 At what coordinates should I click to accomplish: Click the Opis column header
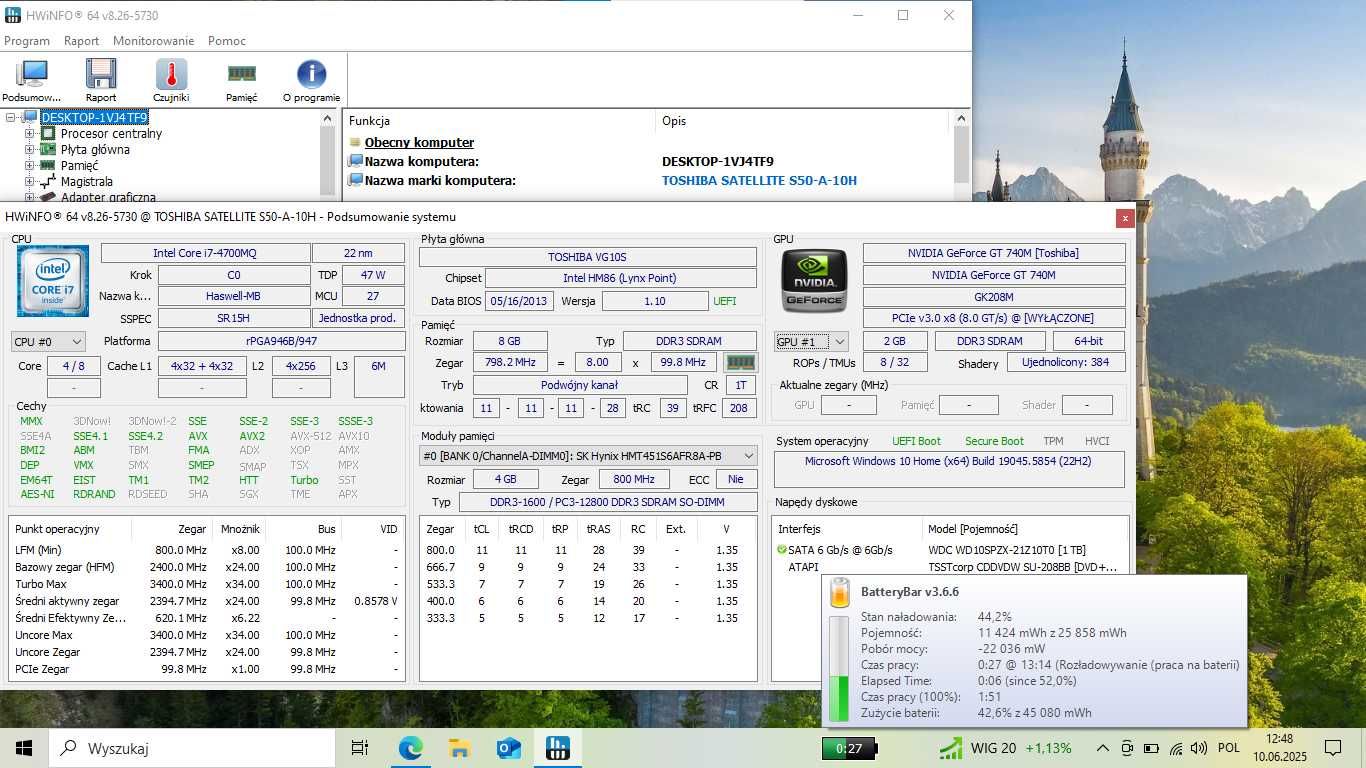point(674,121)
